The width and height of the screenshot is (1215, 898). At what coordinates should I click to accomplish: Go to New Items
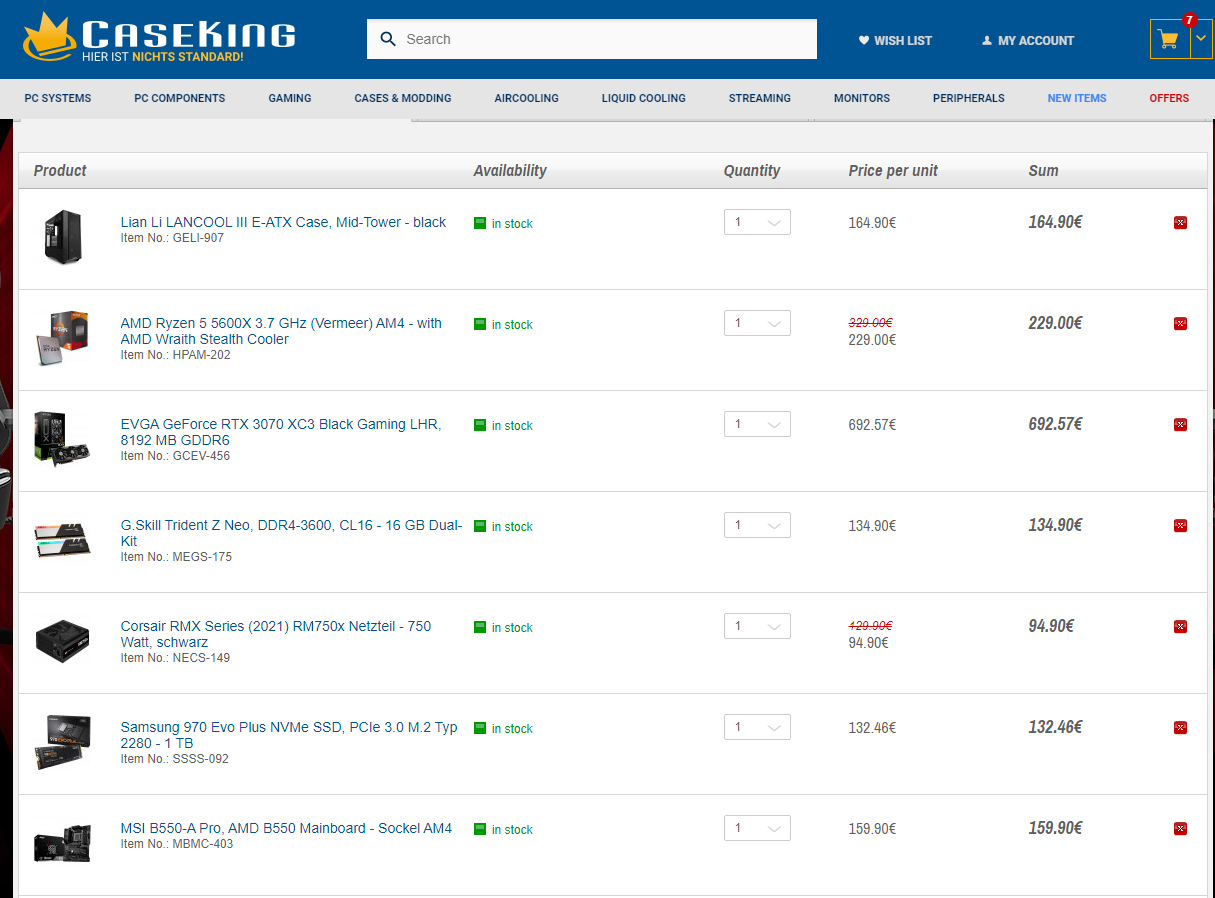click(x=1077, y=98)
